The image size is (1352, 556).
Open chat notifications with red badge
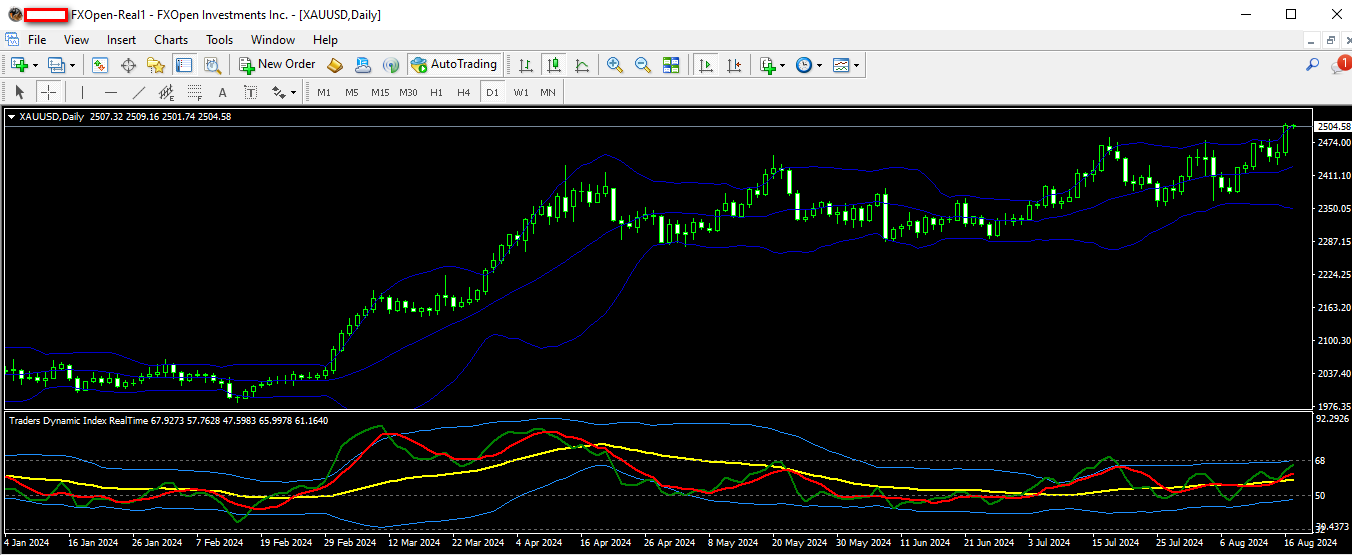tap(1340, 65)
